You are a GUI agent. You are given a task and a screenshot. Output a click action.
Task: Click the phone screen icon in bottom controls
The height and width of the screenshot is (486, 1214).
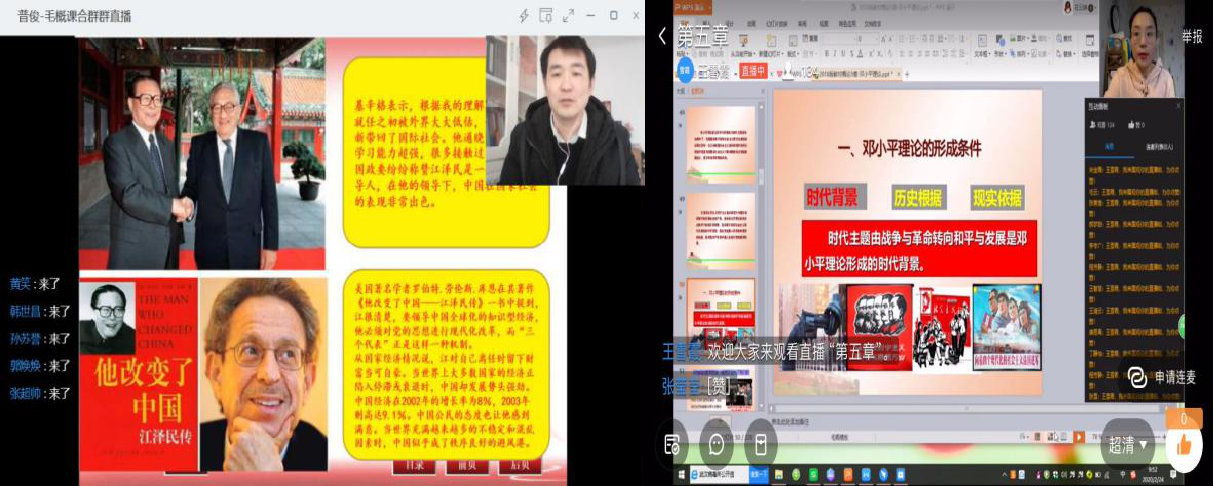(760, 444)
